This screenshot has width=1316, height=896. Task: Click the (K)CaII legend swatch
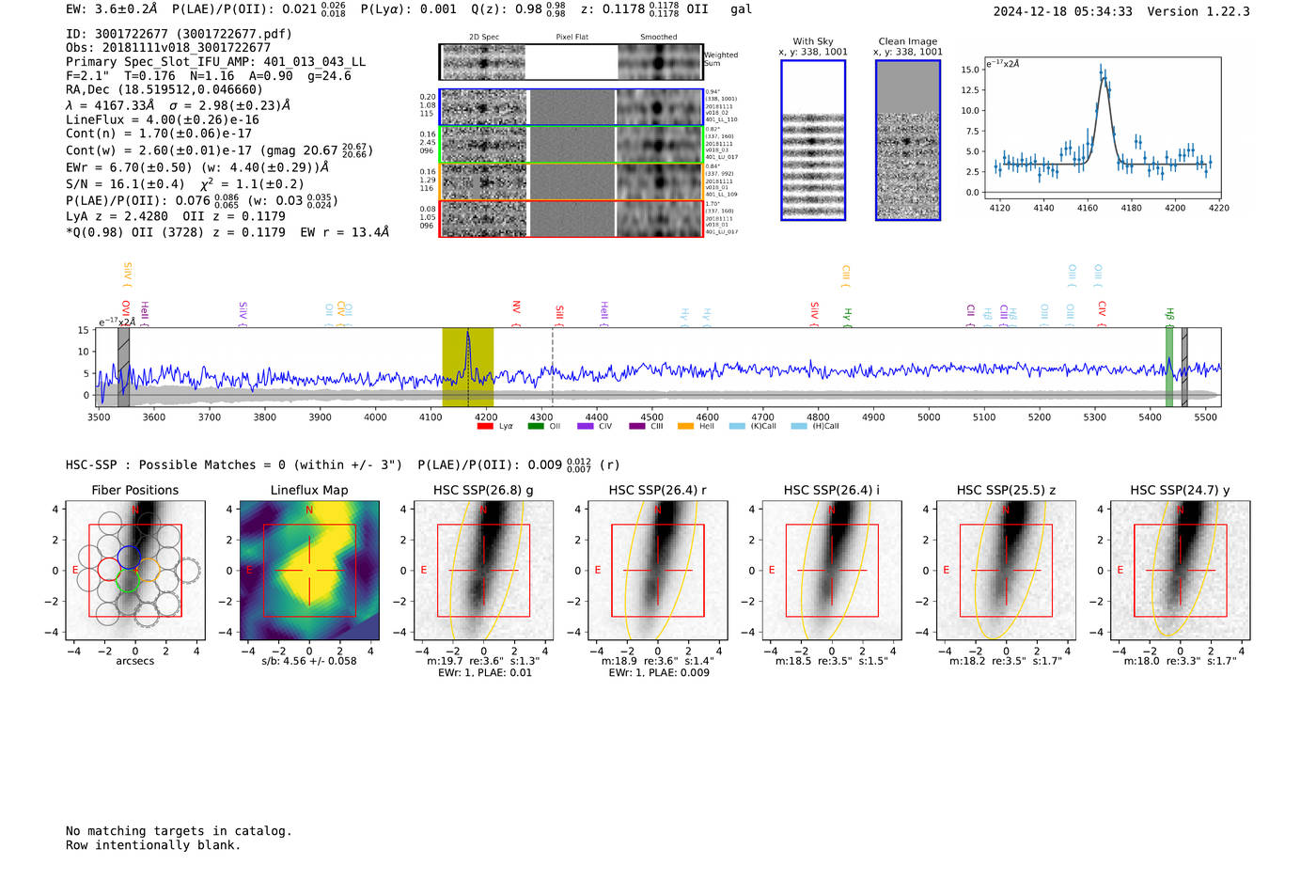tap(737, 427)
